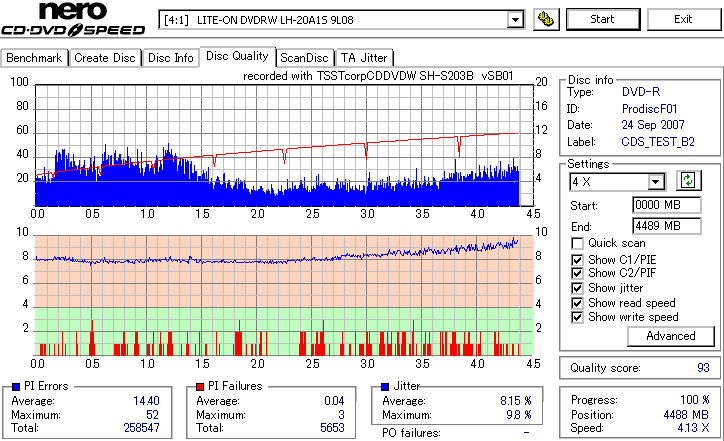Screen dimensions: 724x441
Task: Toggle Show read speed checkbox
Action: pyautogui.click(x=577, y=303)
